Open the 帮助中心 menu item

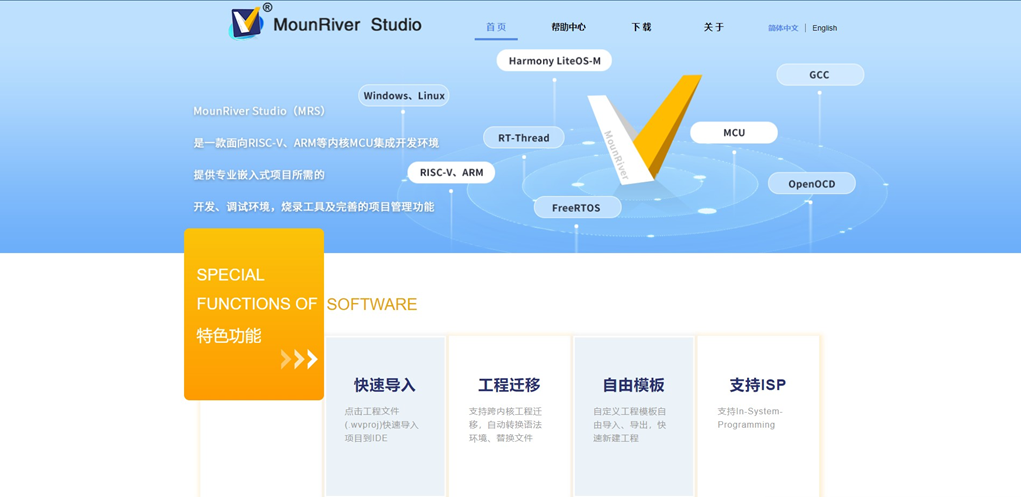click(x=568, y=27)
